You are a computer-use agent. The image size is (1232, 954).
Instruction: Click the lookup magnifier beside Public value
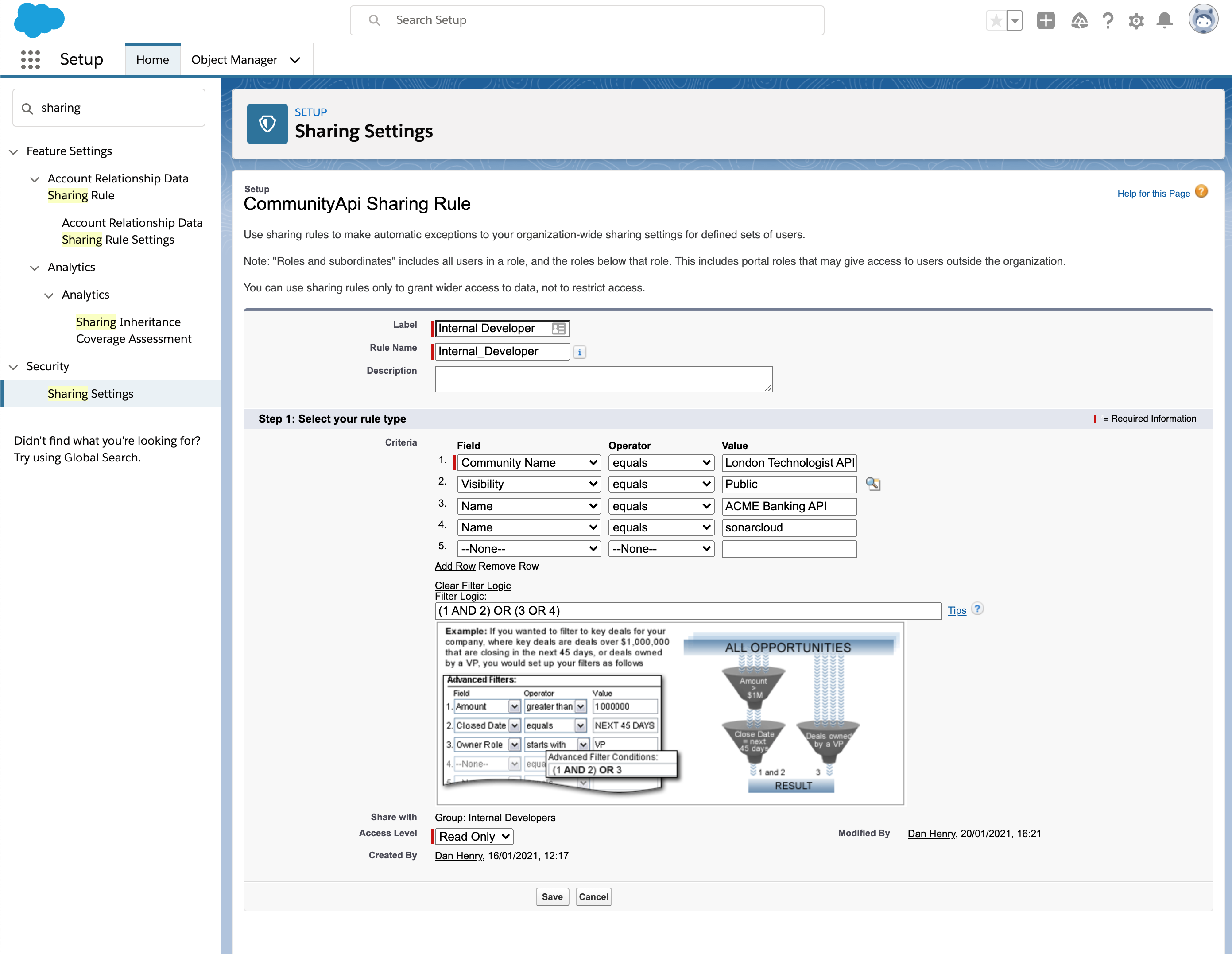[x=873, y=484]
